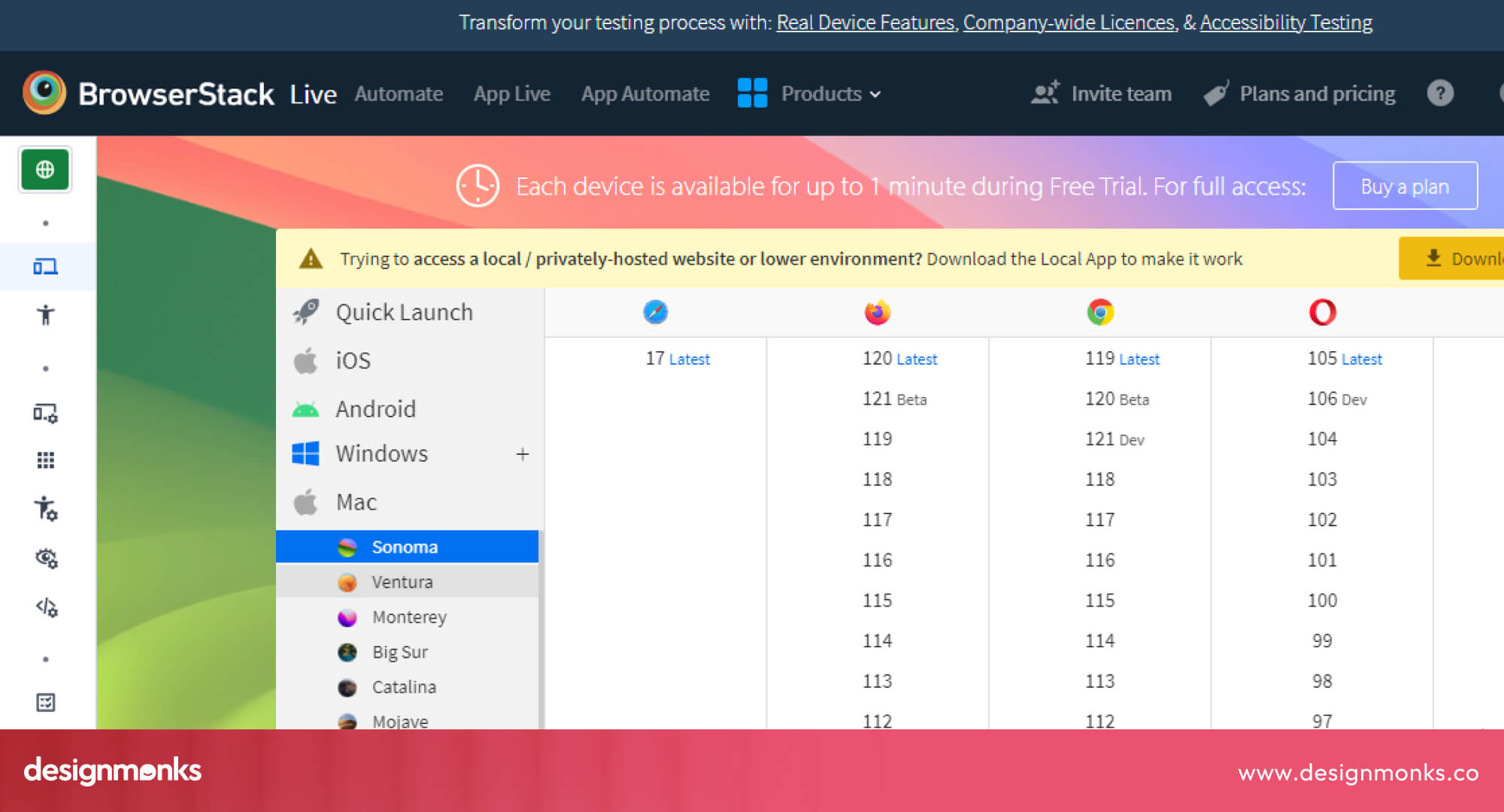Click the green Live globe icon in sidebar
Image resolution: width=1504 pixels, height=812 pixels.
[45, 169]
